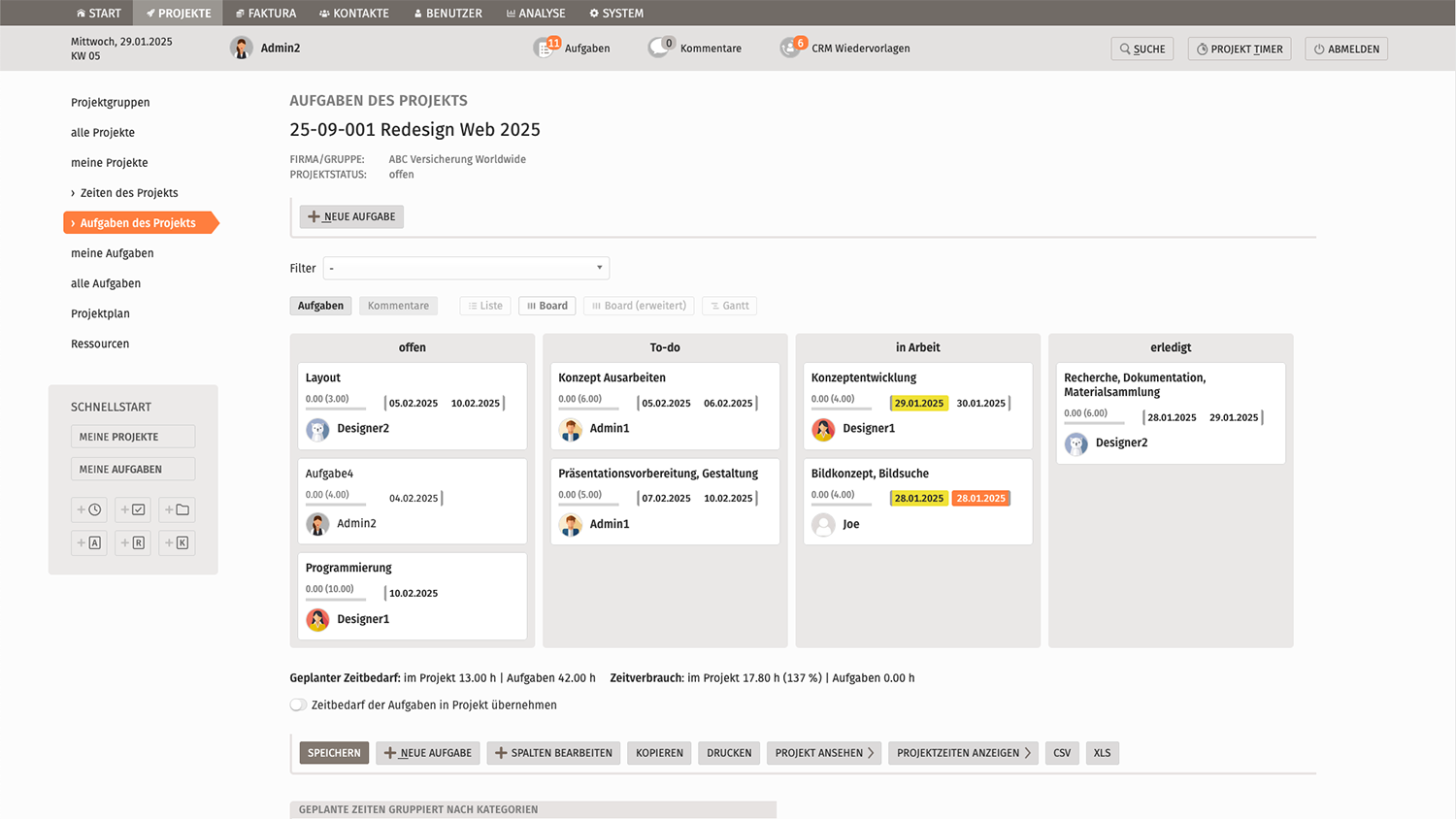Click Admin2 avatar on the Aufgabe4 card
The image size is (1456, 819).
(317, 524)
